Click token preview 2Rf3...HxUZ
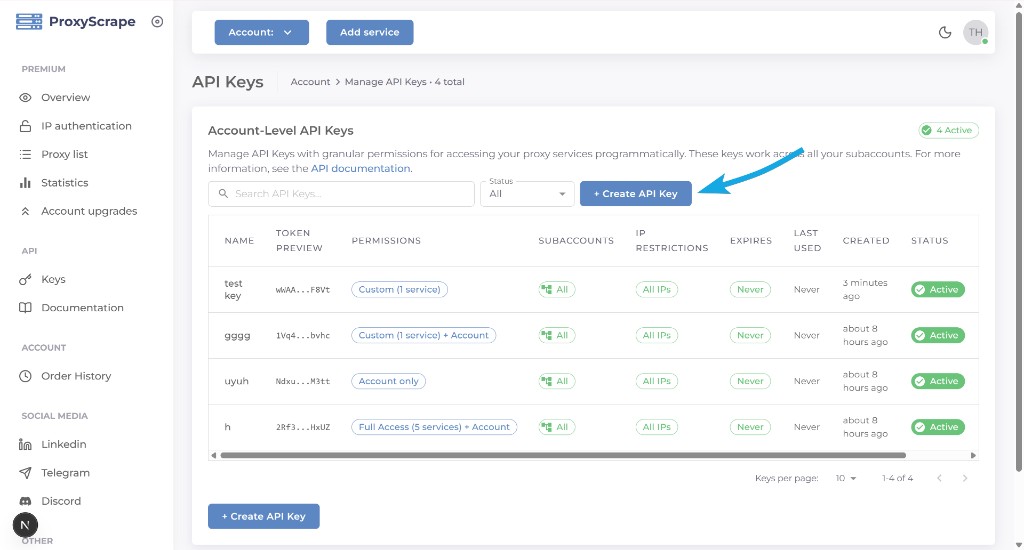 (302, 427)
